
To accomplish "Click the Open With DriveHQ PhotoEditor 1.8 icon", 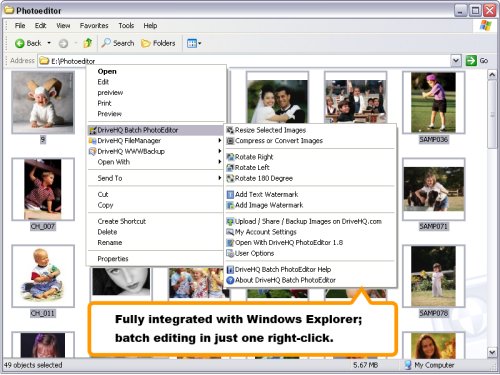I will tap(230, 242).
